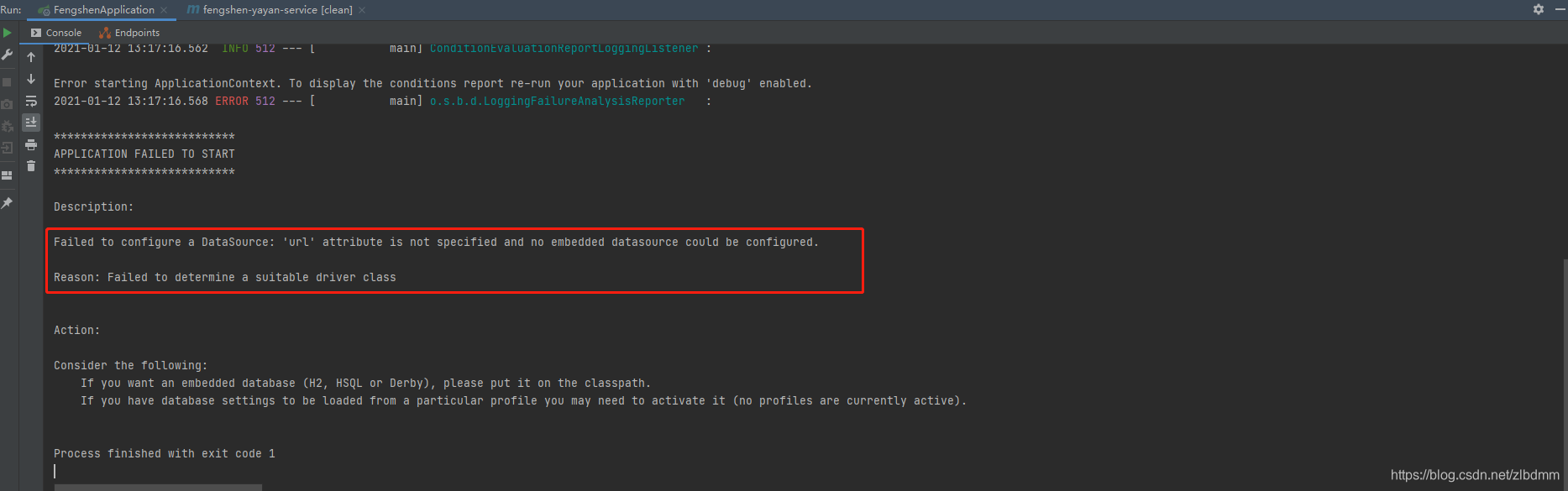
Task: Open the Endpoints tab
Action: coord(129,33)
